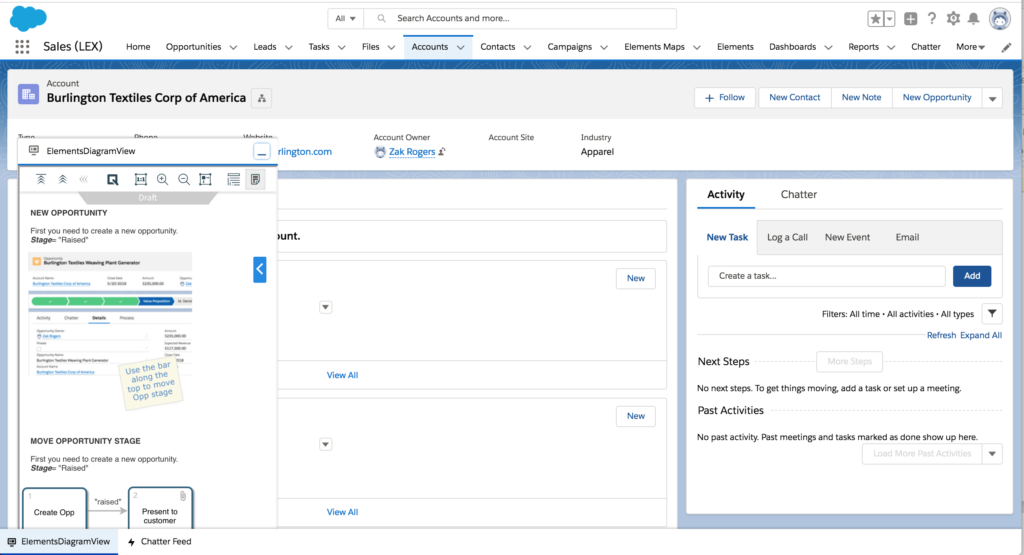Collapse diagram side panel with blue arrow
The image size is (1024, 555).
click(x=259, y=269)
